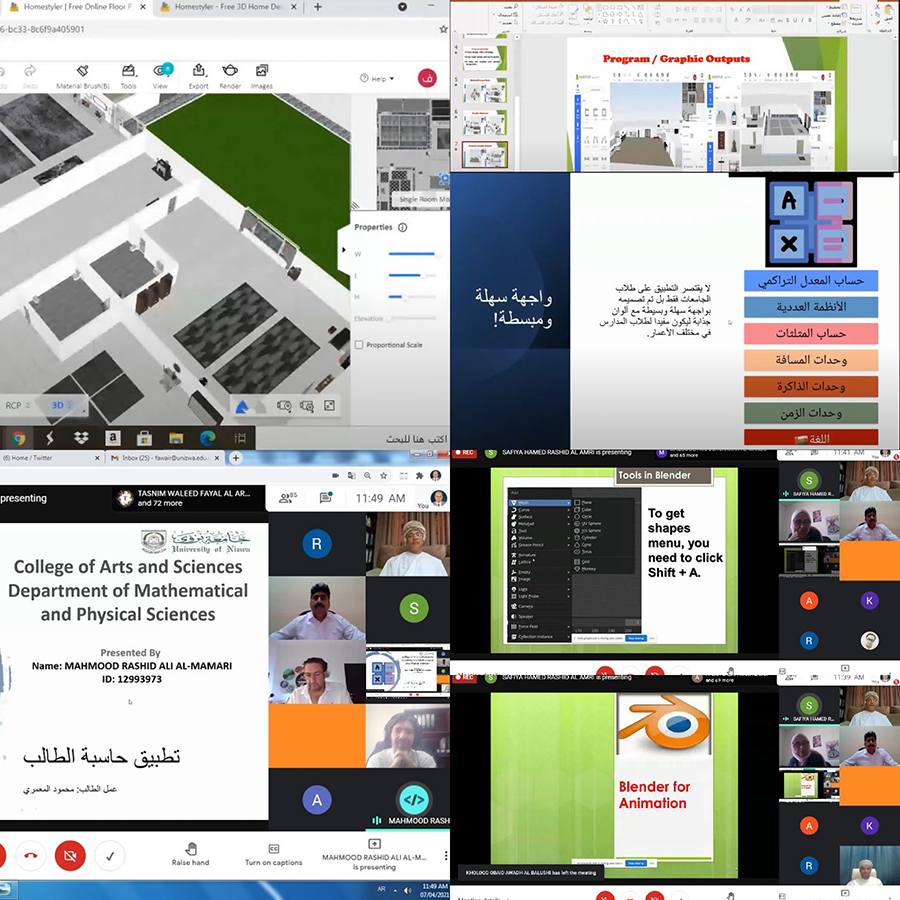The image size is (900, 900).
Task: Open Microsoft Edge from the taskbar
Action: (x=207, y=439)
